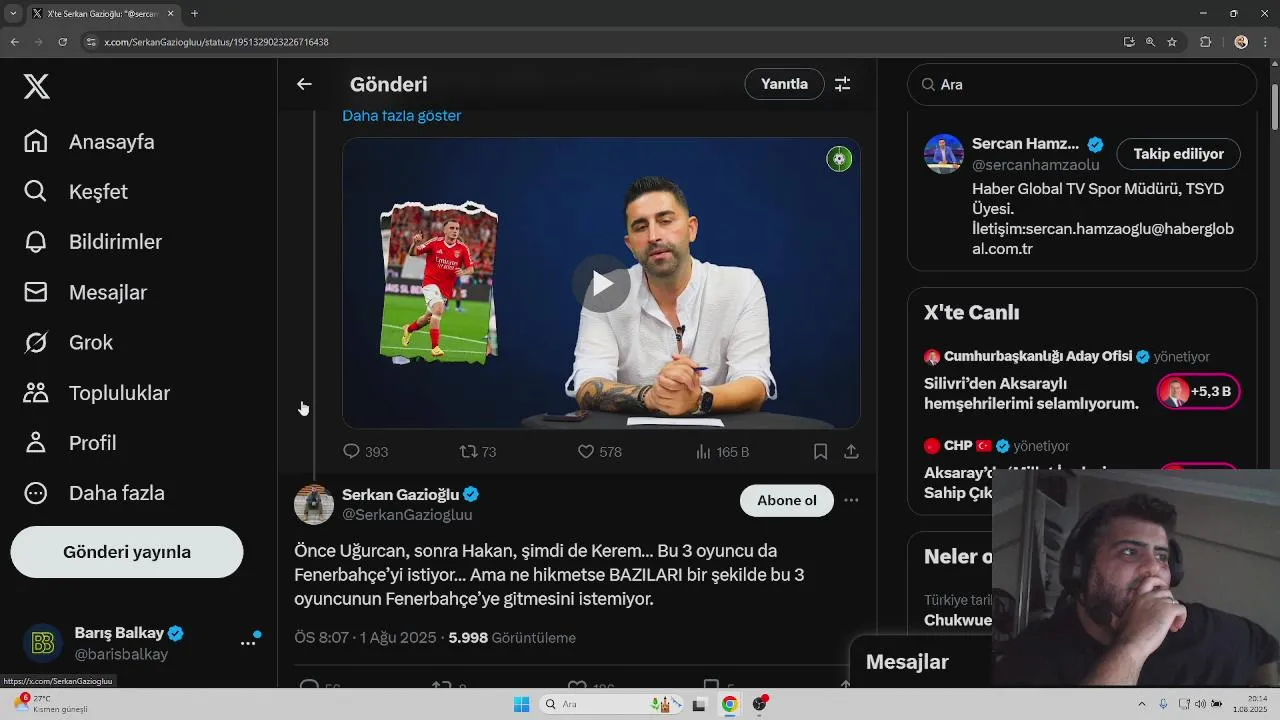The width and height of the screenshot is (1280, 720).
Task: Show hidden system tray icons chevron
Action: tap(1141, 704)
